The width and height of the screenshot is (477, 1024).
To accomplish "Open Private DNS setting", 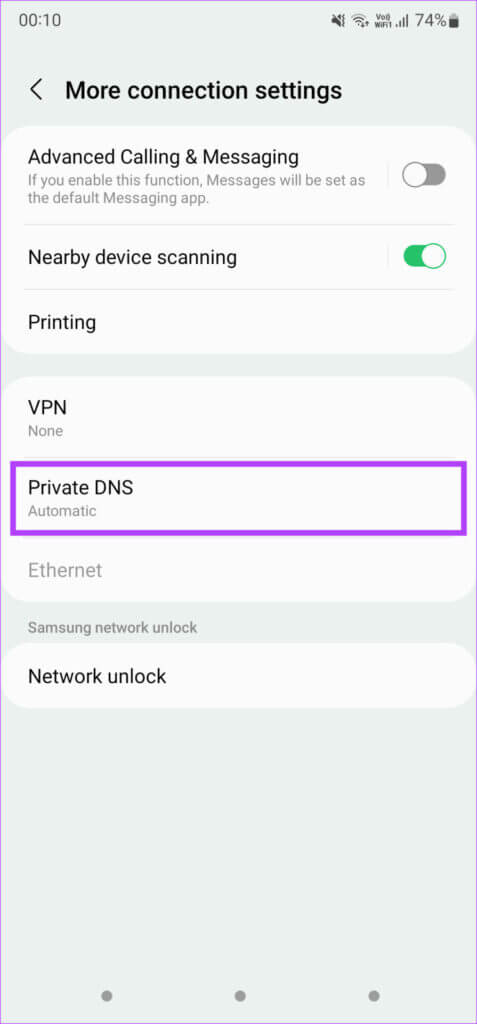I will (238, 498).
